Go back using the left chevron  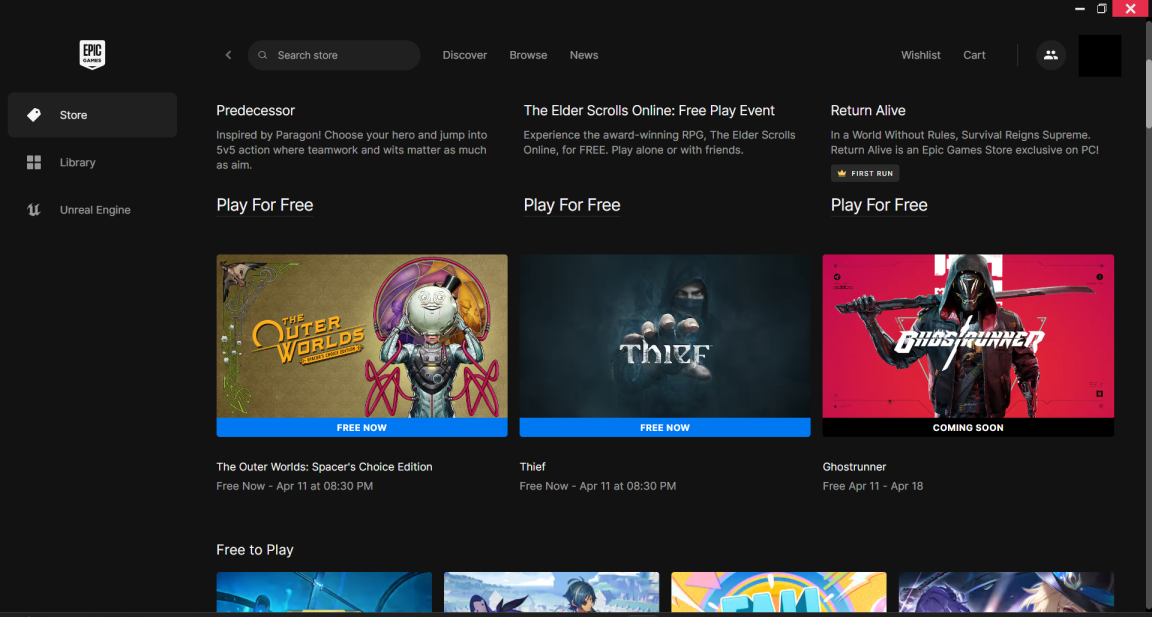click(x=228, y=55)
